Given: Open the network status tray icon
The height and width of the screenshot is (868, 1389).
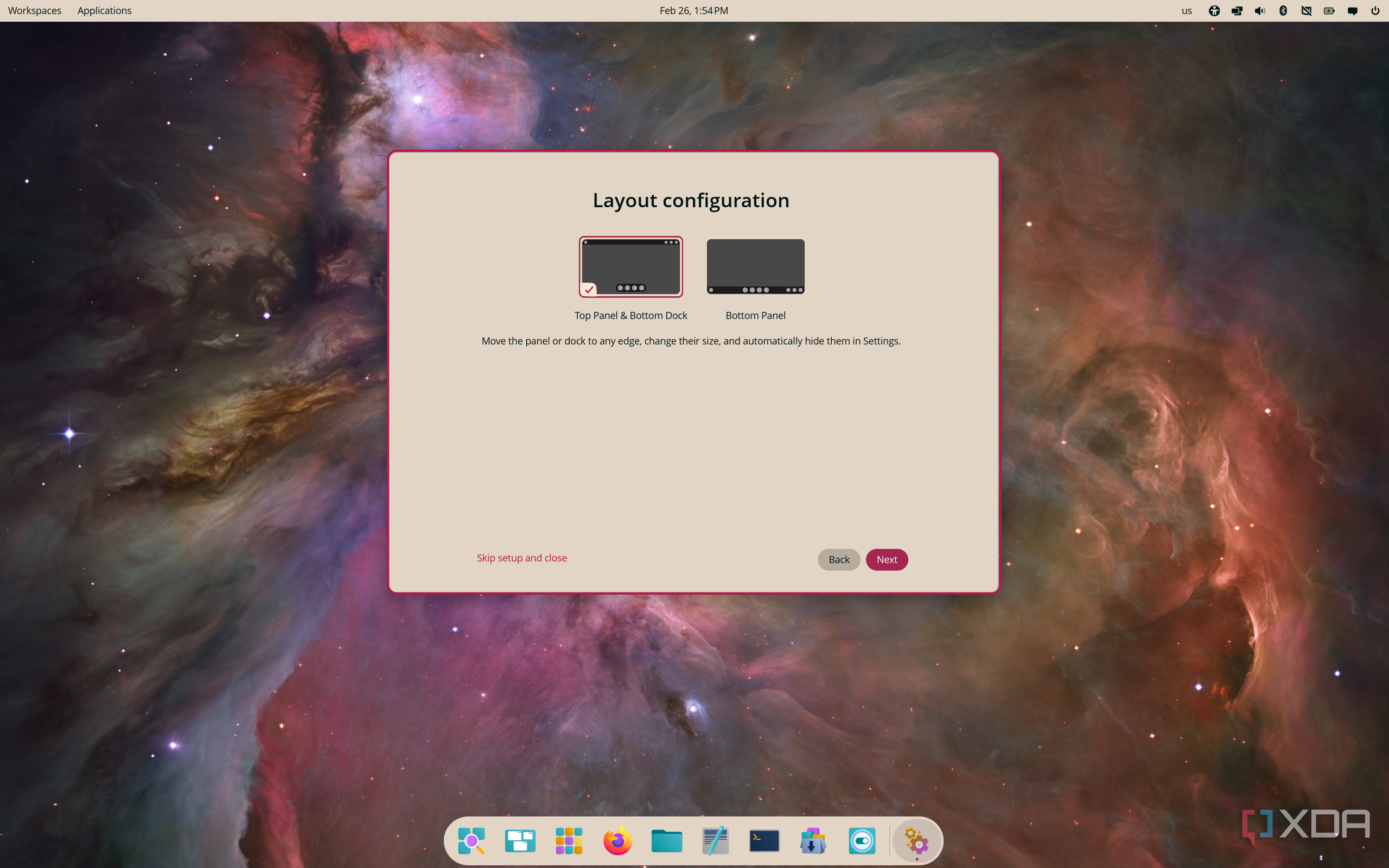Looking at the screenshot, I should pyautogui.click(x=1237, y=10).
